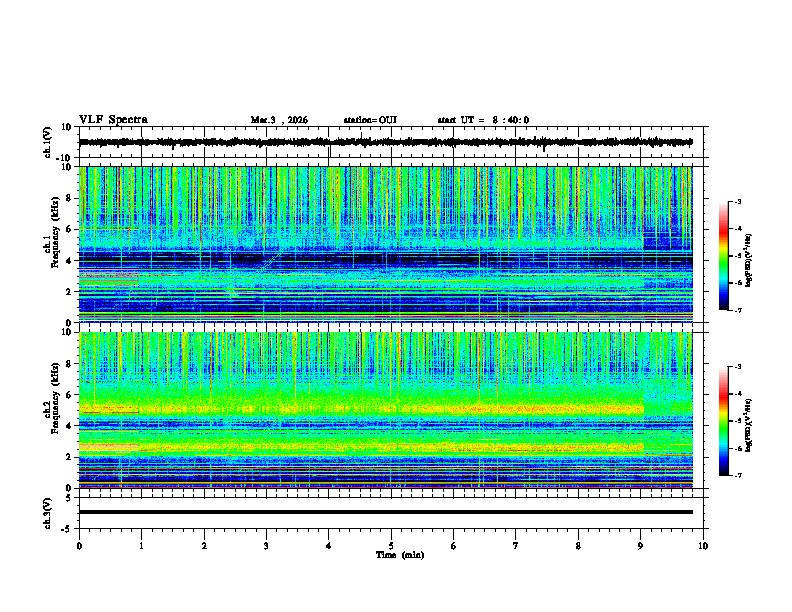Viewport: 792px width, 612px height.
Task: Click time axis tick label "6"
Action: coord(453,546)
